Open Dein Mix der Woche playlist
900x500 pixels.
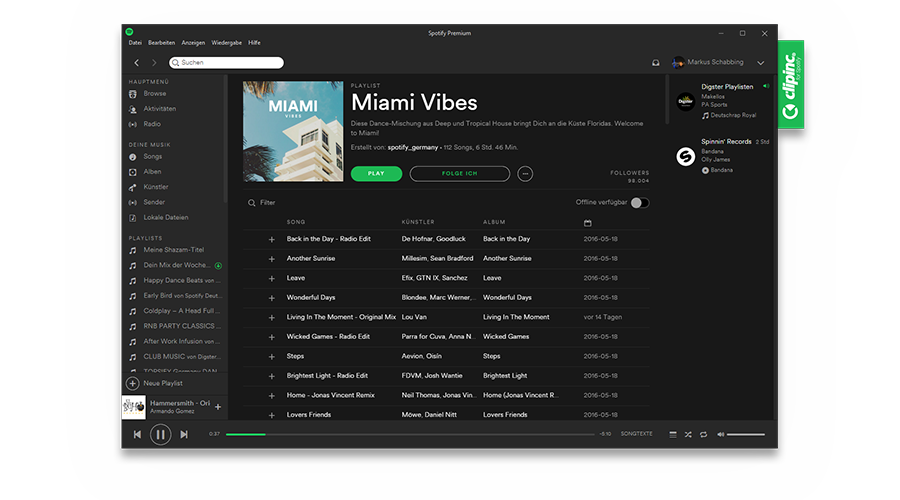[x=177, y=265]
